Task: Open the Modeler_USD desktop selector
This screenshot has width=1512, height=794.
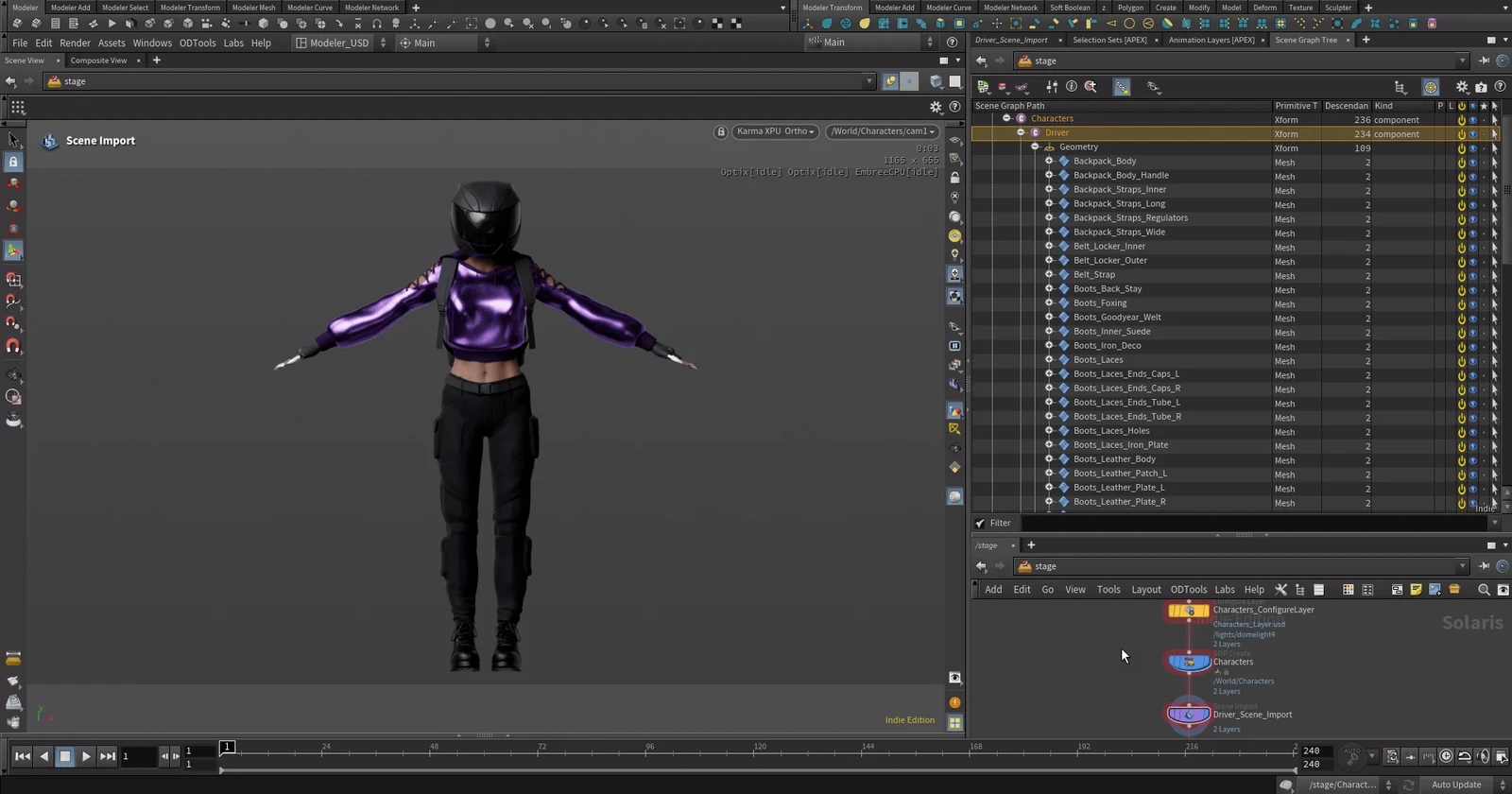Action: point(337,43)
